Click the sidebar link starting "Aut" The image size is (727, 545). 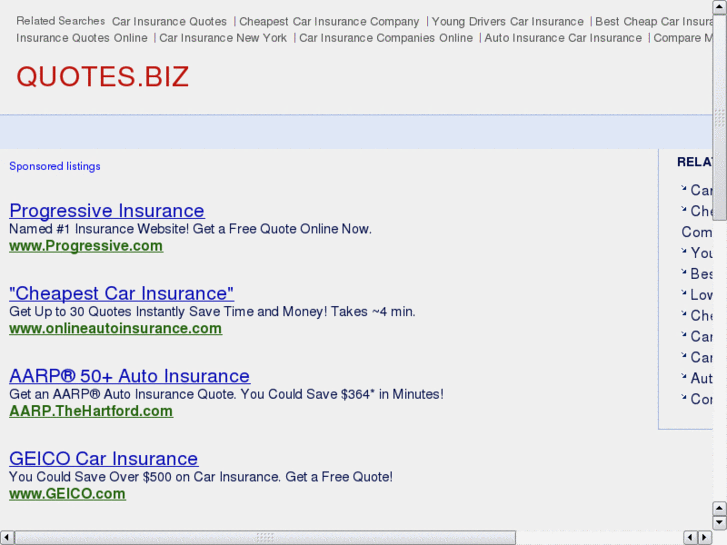[701, 378]
